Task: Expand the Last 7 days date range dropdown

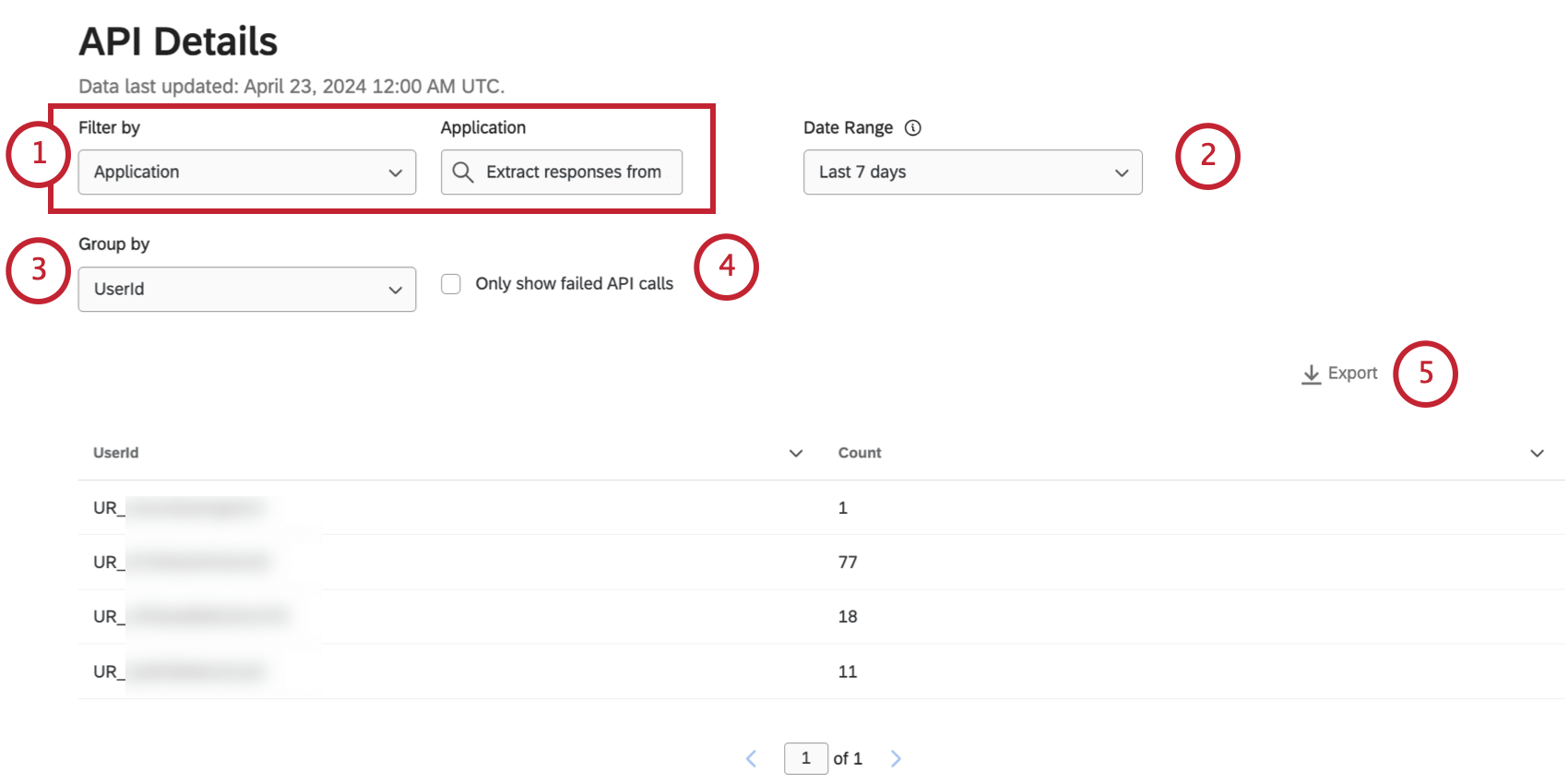Action: tap(972, 172)
